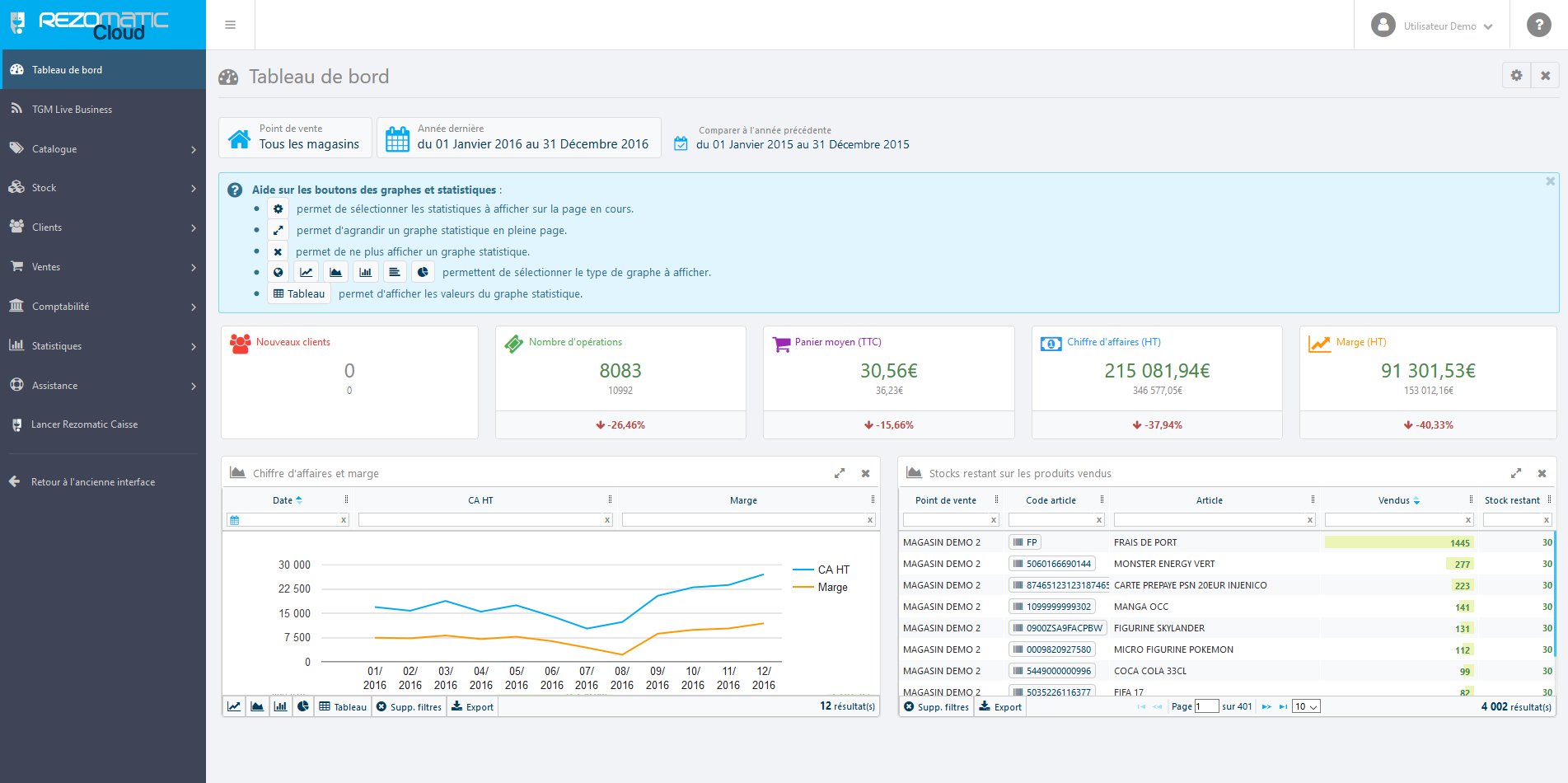Export the sales chart data
The height and width of the screenshot is (783, 1568).
point(472,706)
